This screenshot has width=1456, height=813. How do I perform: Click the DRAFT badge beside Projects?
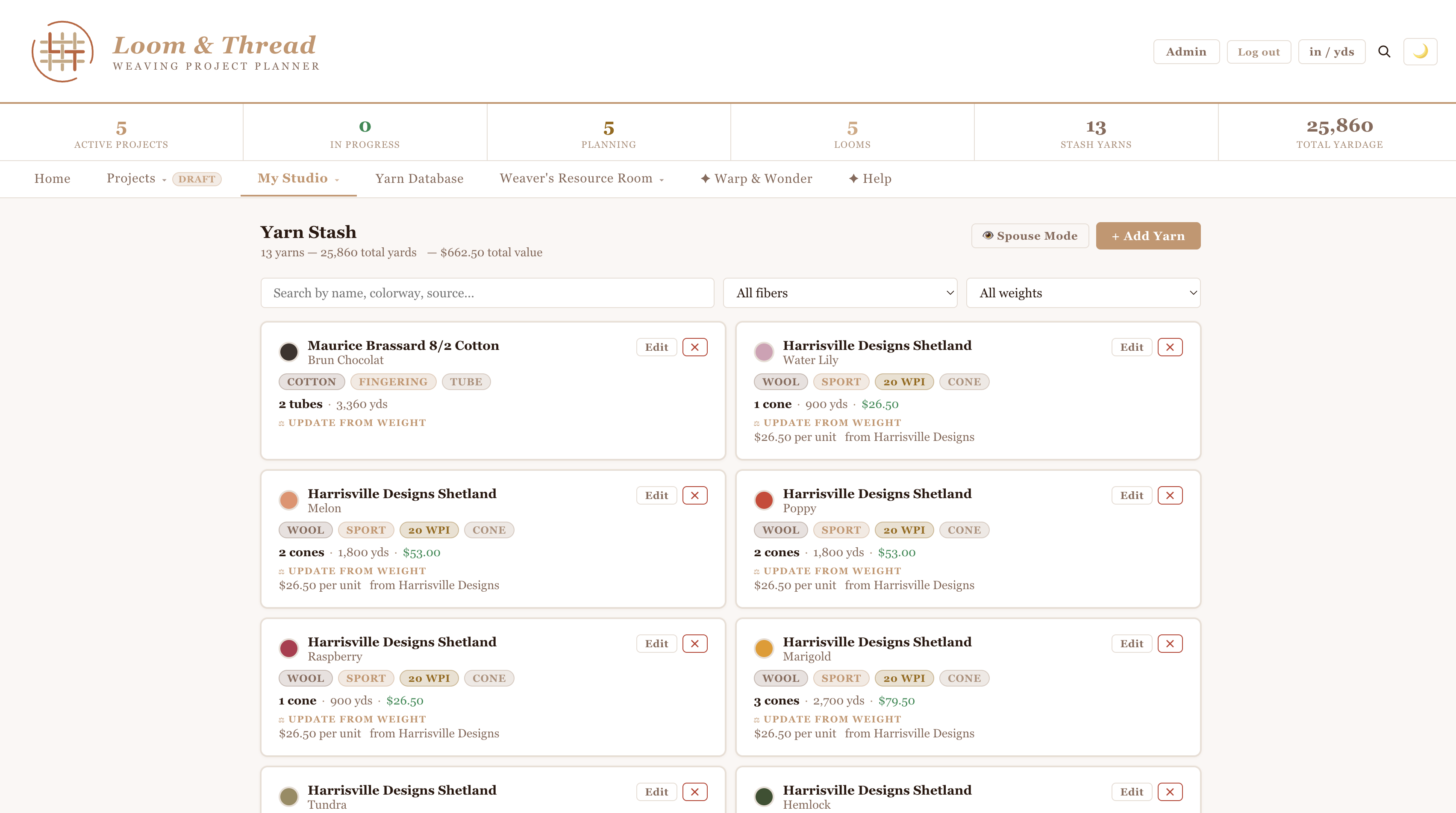[197, 179]
